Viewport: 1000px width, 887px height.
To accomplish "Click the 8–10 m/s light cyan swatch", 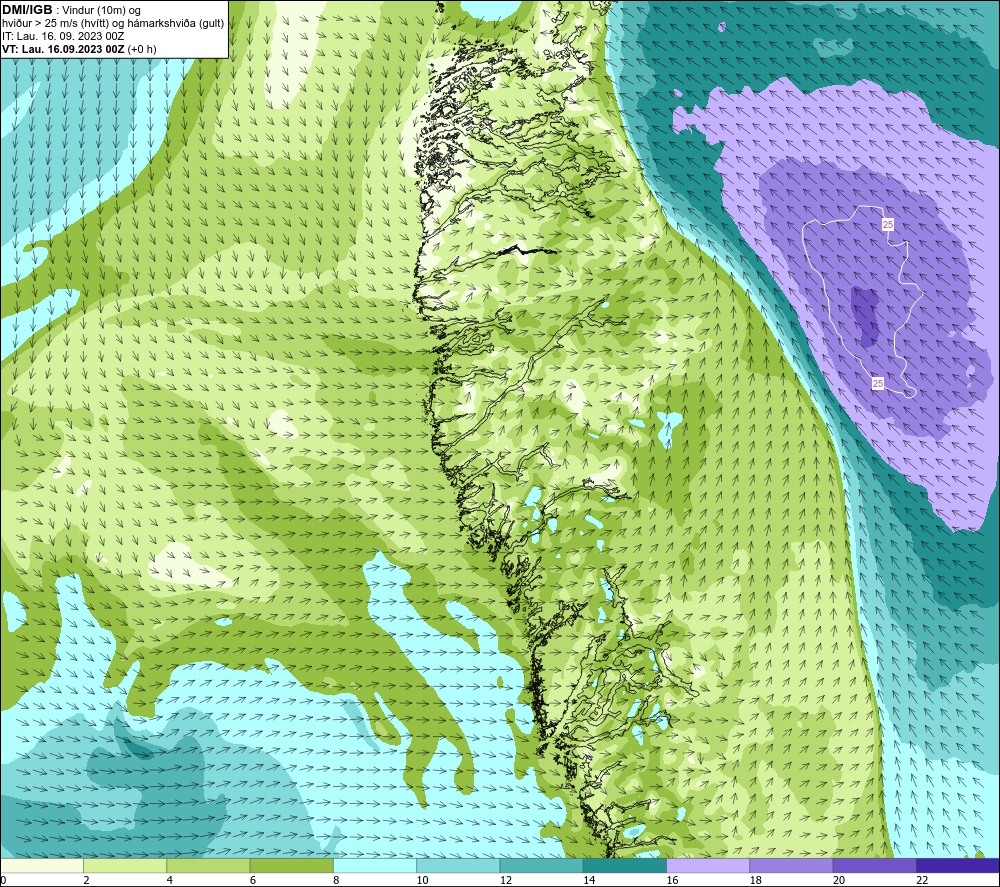I will click(375, 865).
